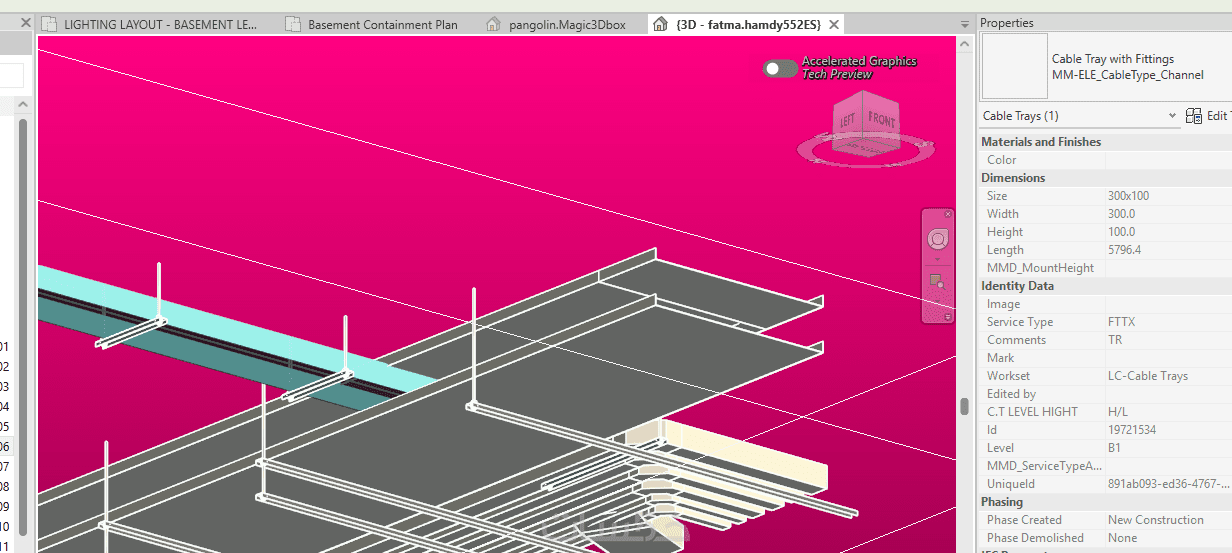Select the Id value 19721534
This screenshot has height=553, width=1232.
coord(1168,430)
